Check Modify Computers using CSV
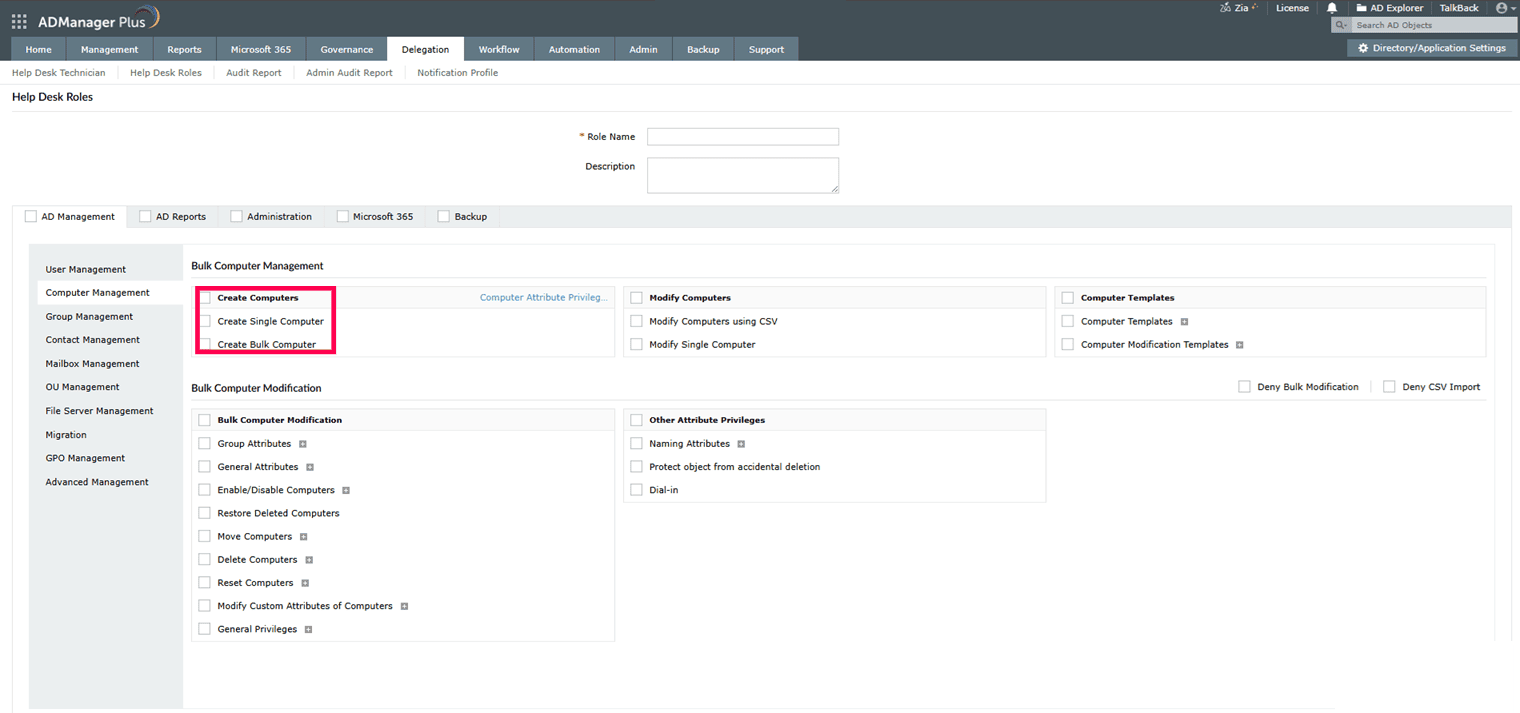Viewport: 1520px width, 713px height. (636, 321)
